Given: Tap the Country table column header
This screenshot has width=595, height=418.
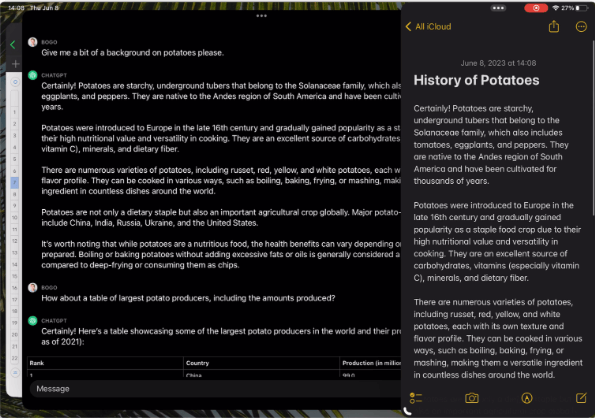Looking at the screenshot, I should (x=197, y=363).
